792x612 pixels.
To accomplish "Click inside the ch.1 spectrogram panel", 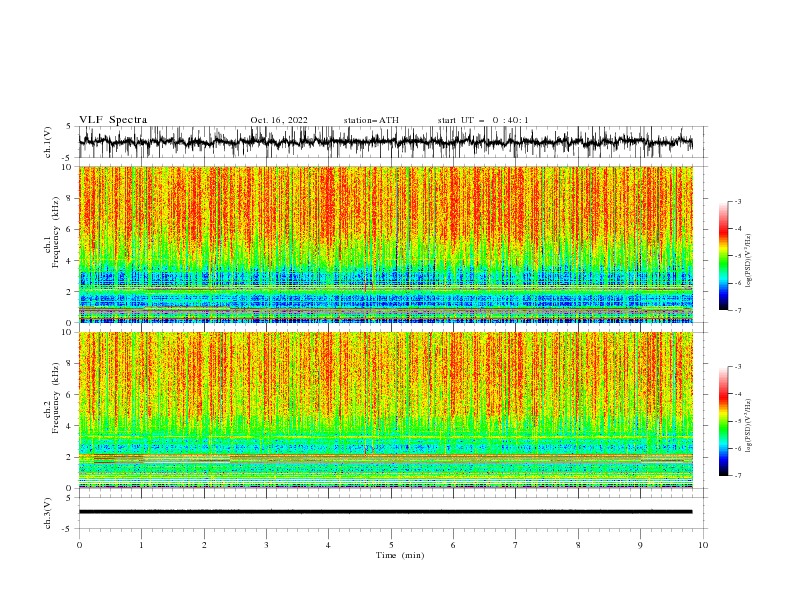I will pyautogui.click(x=386, y=244).
